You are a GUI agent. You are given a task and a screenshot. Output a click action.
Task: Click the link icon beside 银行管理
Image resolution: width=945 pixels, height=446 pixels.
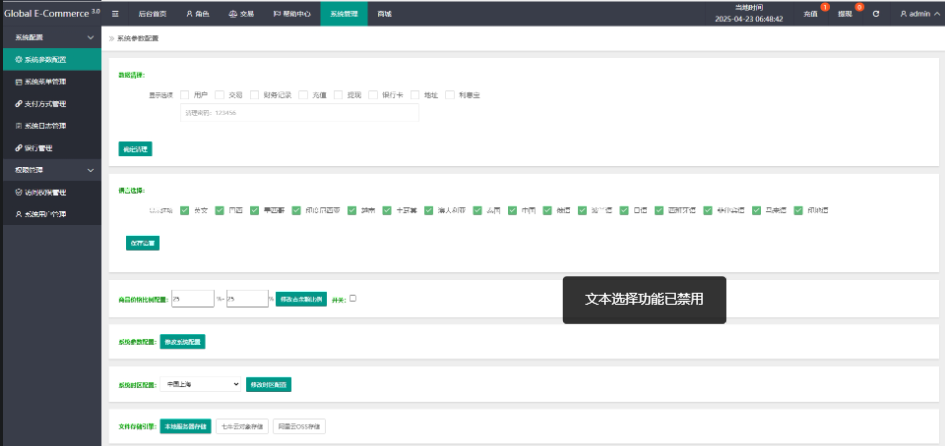click(19, 148)
